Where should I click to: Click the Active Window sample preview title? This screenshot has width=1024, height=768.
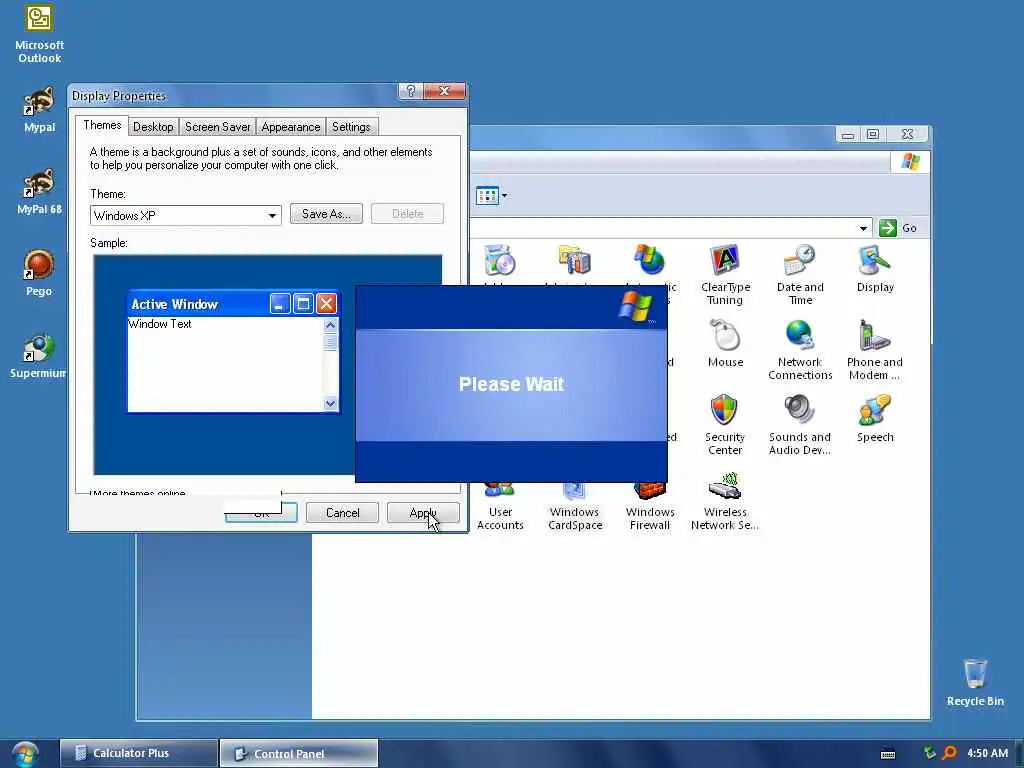pyautogui.click(x=174, y=304)
